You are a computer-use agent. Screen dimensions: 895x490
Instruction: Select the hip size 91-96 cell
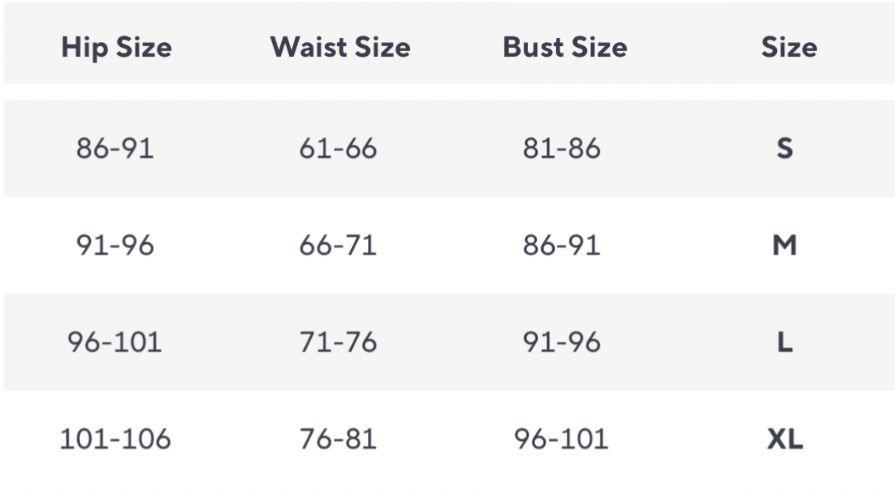(115, 246)
